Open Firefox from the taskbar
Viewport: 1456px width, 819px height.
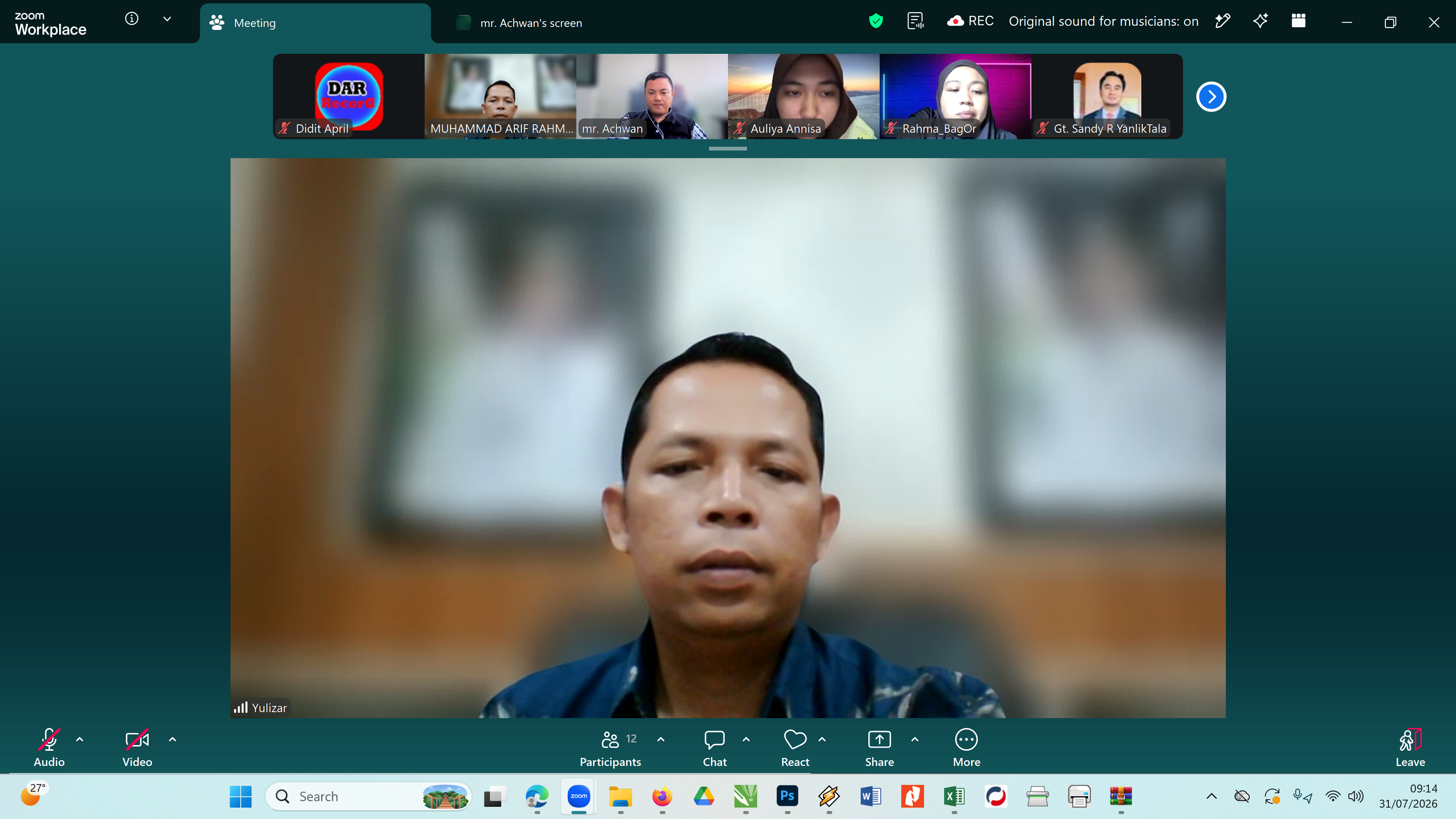[662, 796]
